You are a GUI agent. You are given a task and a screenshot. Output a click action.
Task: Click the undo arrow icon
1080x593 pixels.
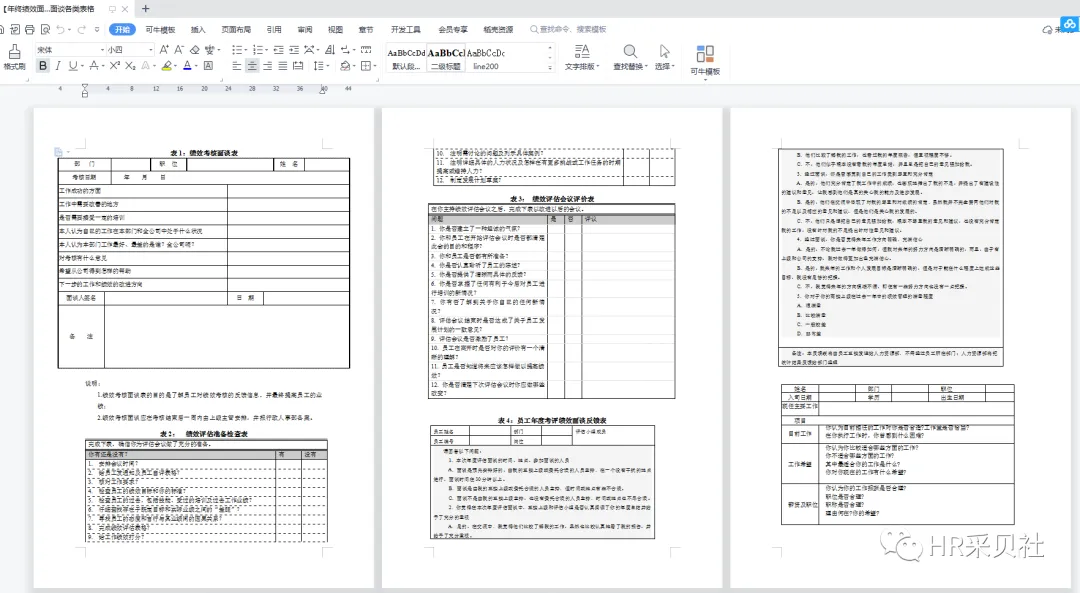coord(61,30)
